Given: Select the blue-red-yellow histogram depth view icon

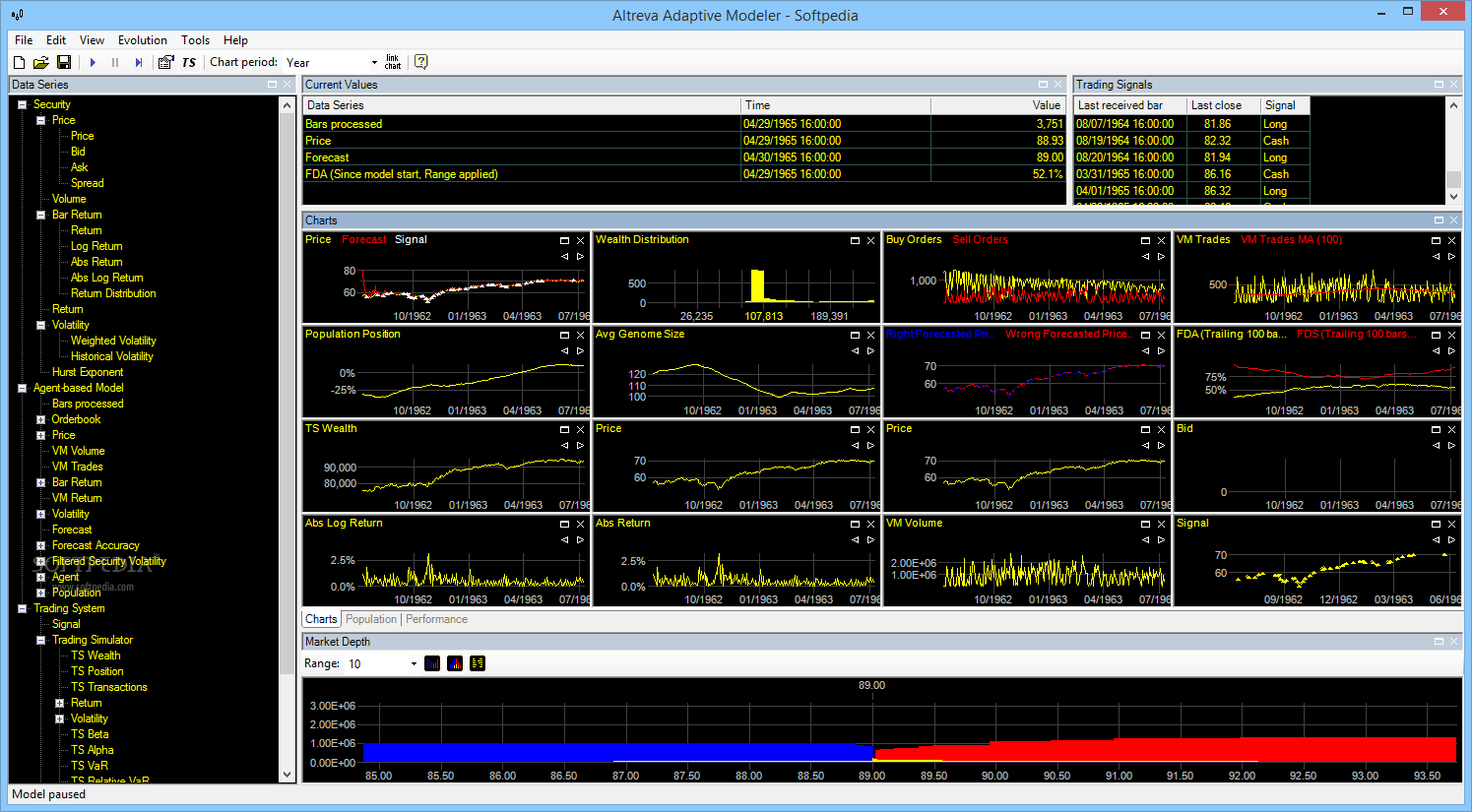Looking at the screenshot, I should 455,663.
